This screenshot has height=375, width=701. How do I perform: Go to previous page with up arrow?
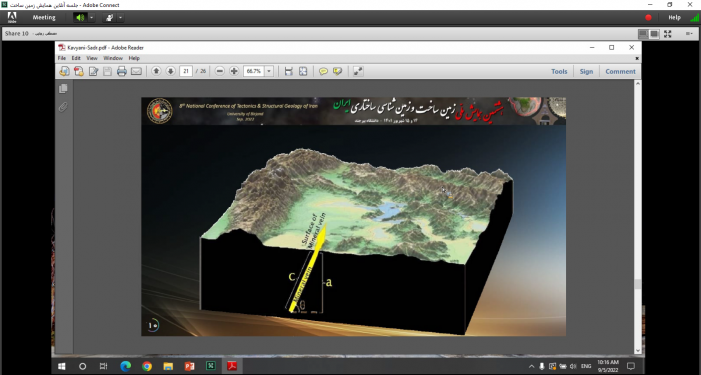156,71
